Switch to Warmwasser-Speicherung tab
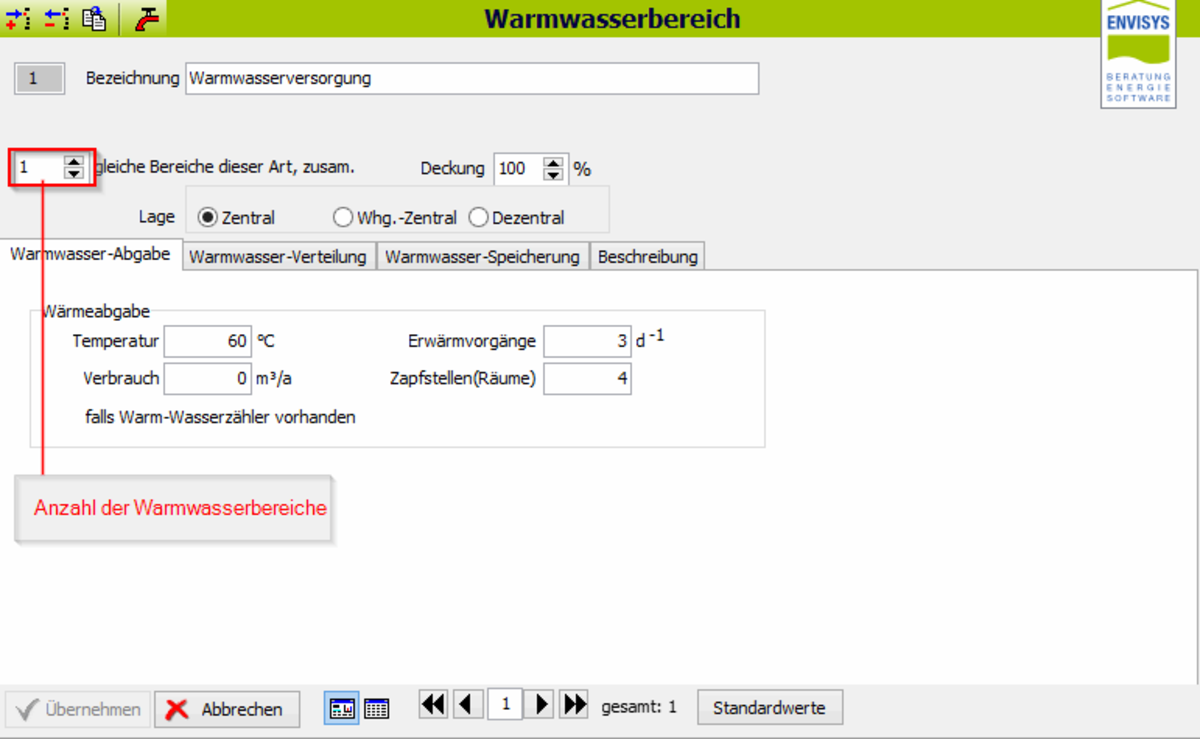This screenshot has width=1200, height=739. [482, 257]
